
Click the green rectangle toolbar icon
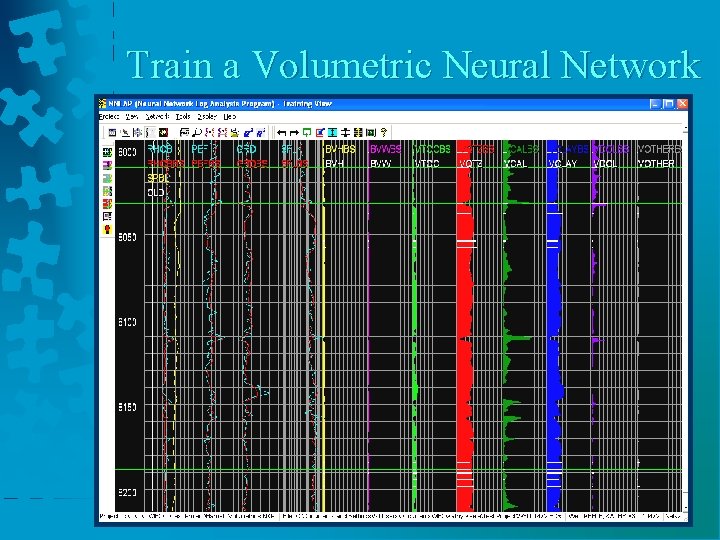pos(371,133)
